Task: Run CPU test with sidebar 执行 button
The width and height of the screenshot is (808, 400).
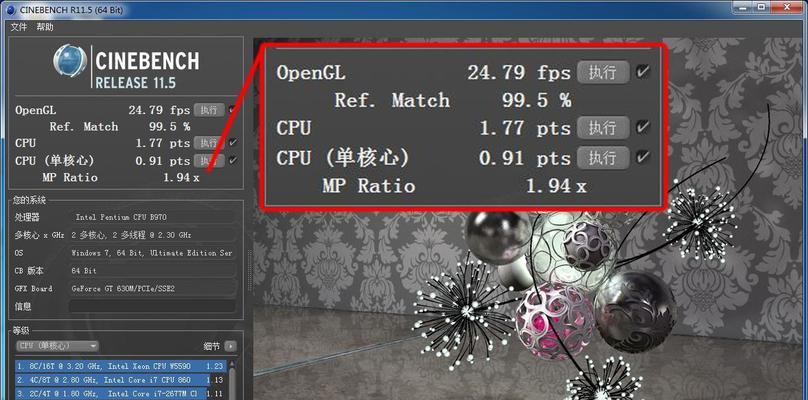Action: click(x=209, y=143)
